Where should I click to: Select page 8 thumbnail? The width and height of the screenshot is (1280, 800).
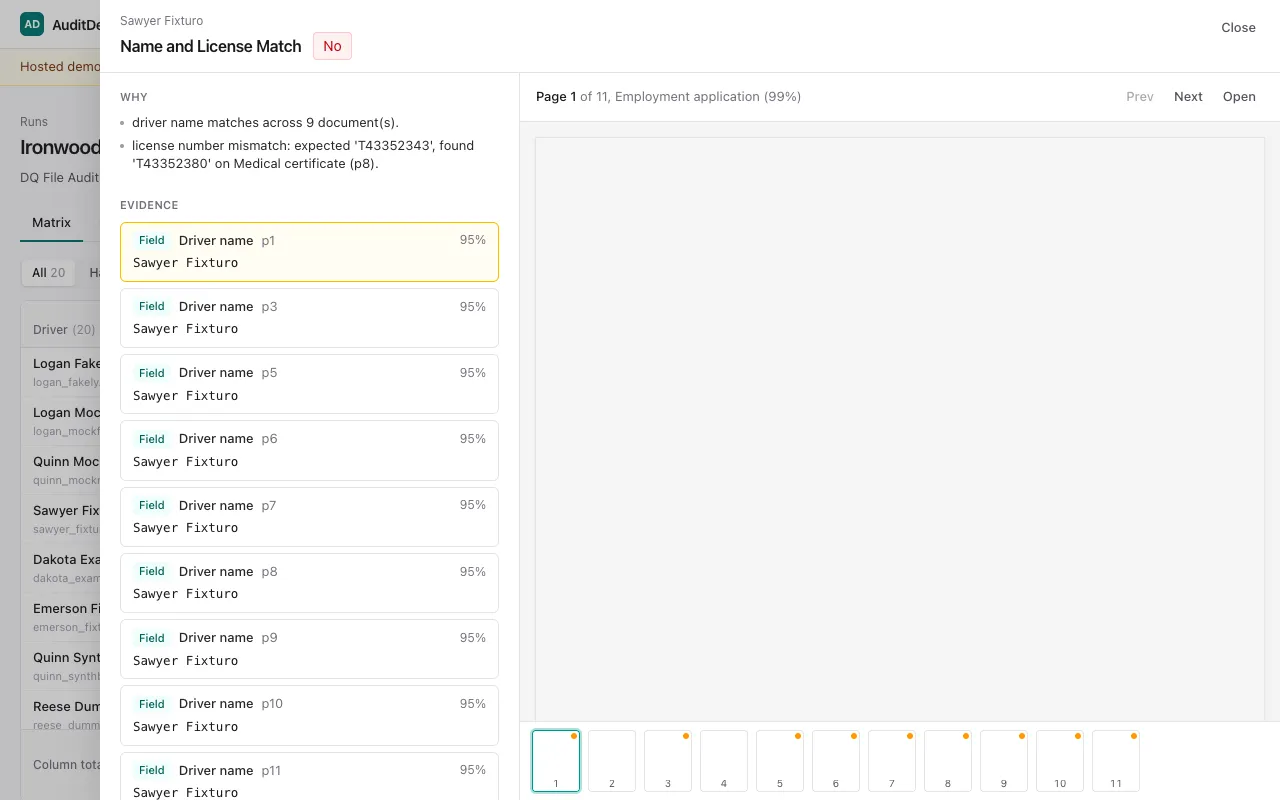click(948, 761)
